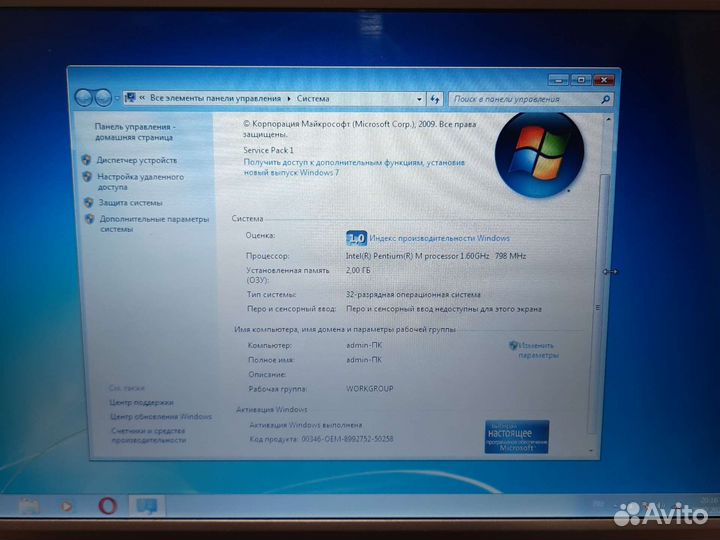
Task: Open address bar history dropdown arrow
Action: point(419,99)
